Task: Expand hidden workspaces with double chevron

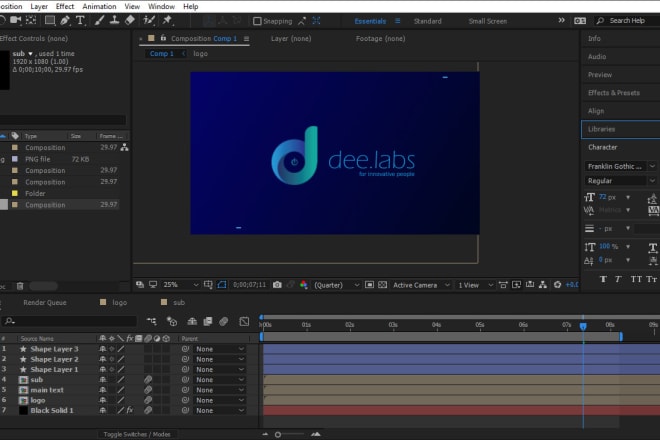Action: (561, 20)
